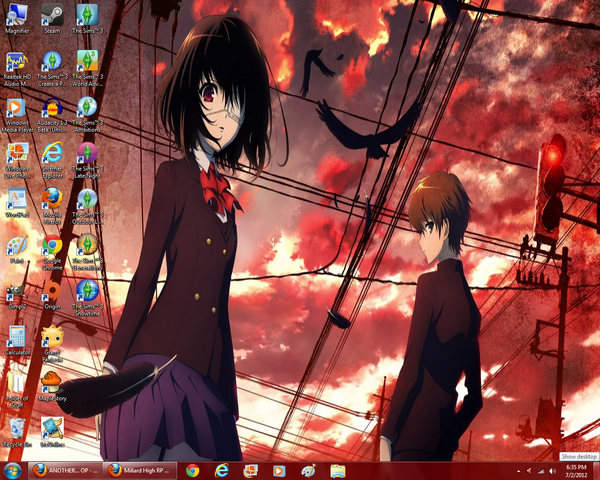Select The Sims 3 Outdoor Living icon
This screenshot has height=480, width=600.
pyautogui.click(x=87, y=207)
